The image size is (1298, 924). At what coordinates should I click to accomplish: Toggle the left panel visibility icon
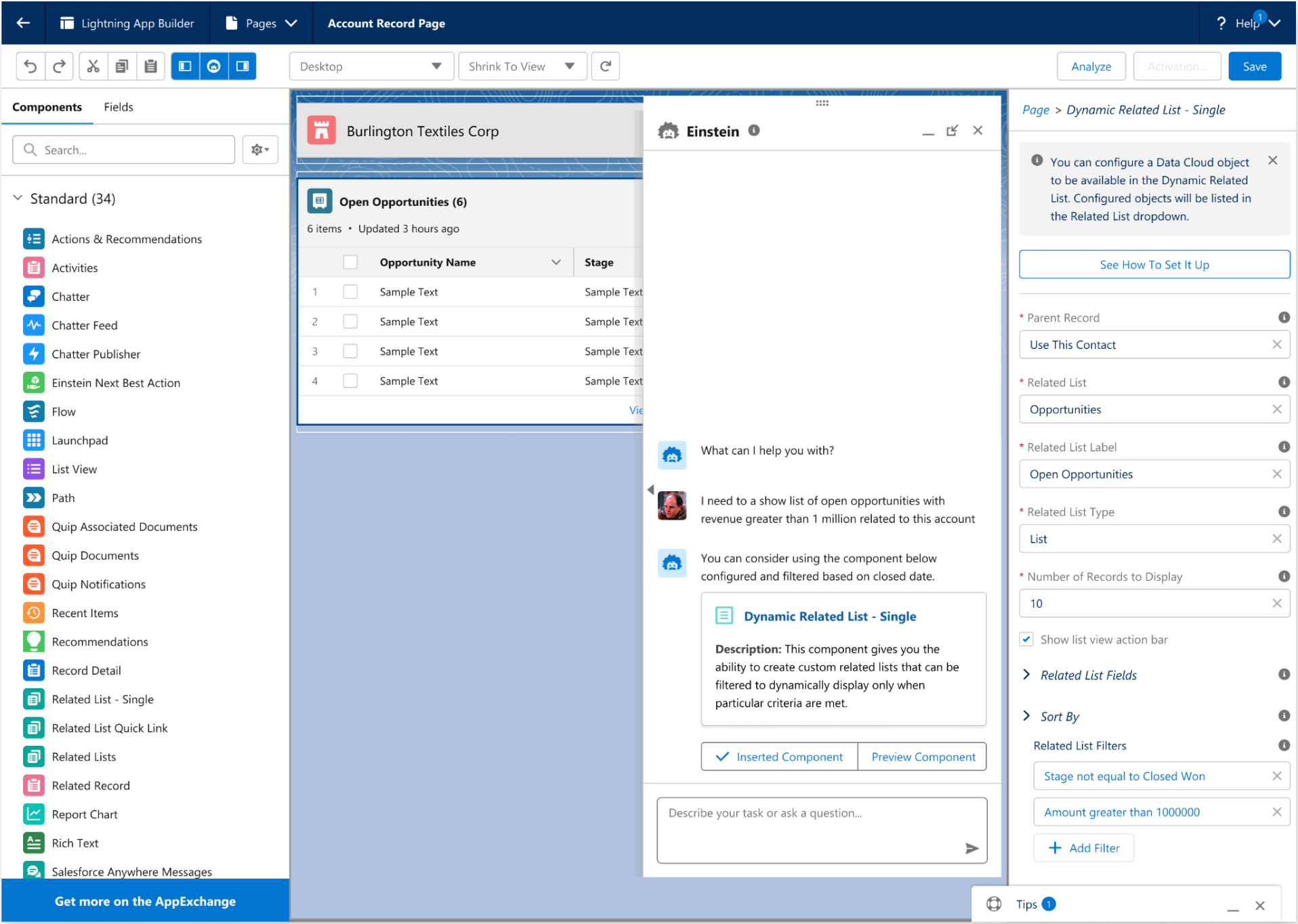tap(185, 66)
